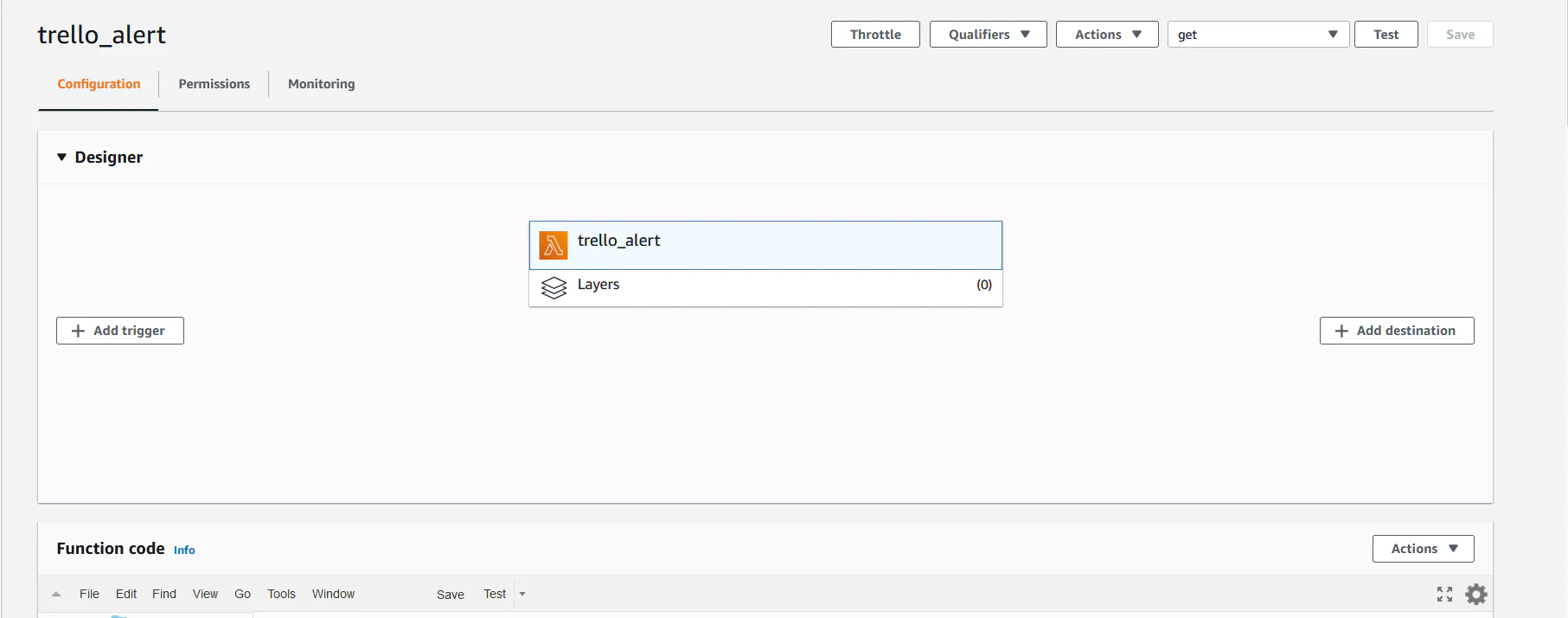Switch to the Monitoring tab
1568x618 pixels.
pyautogui.click(x=321, y=84)
